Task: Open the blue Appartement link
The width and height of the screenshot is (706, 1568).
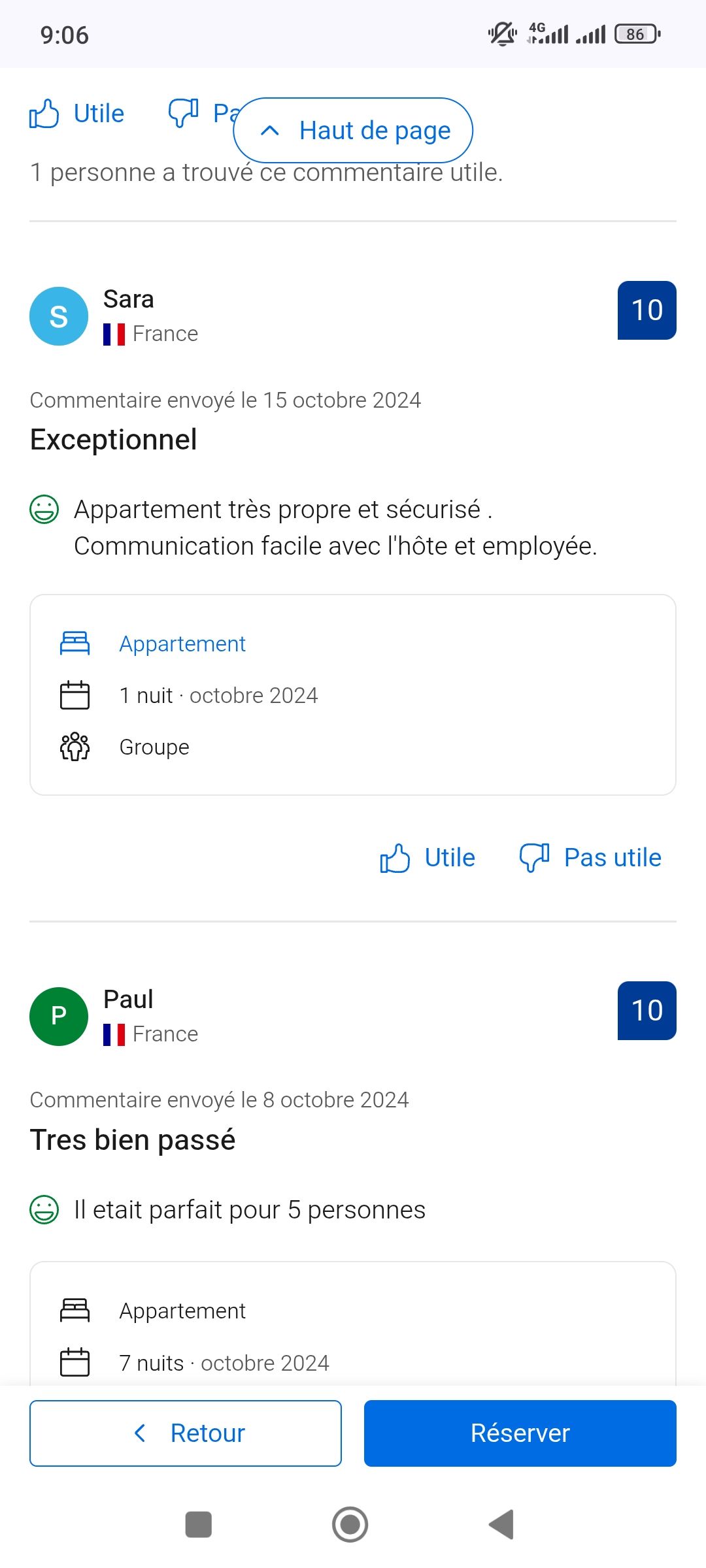Action: coord(182,644)
